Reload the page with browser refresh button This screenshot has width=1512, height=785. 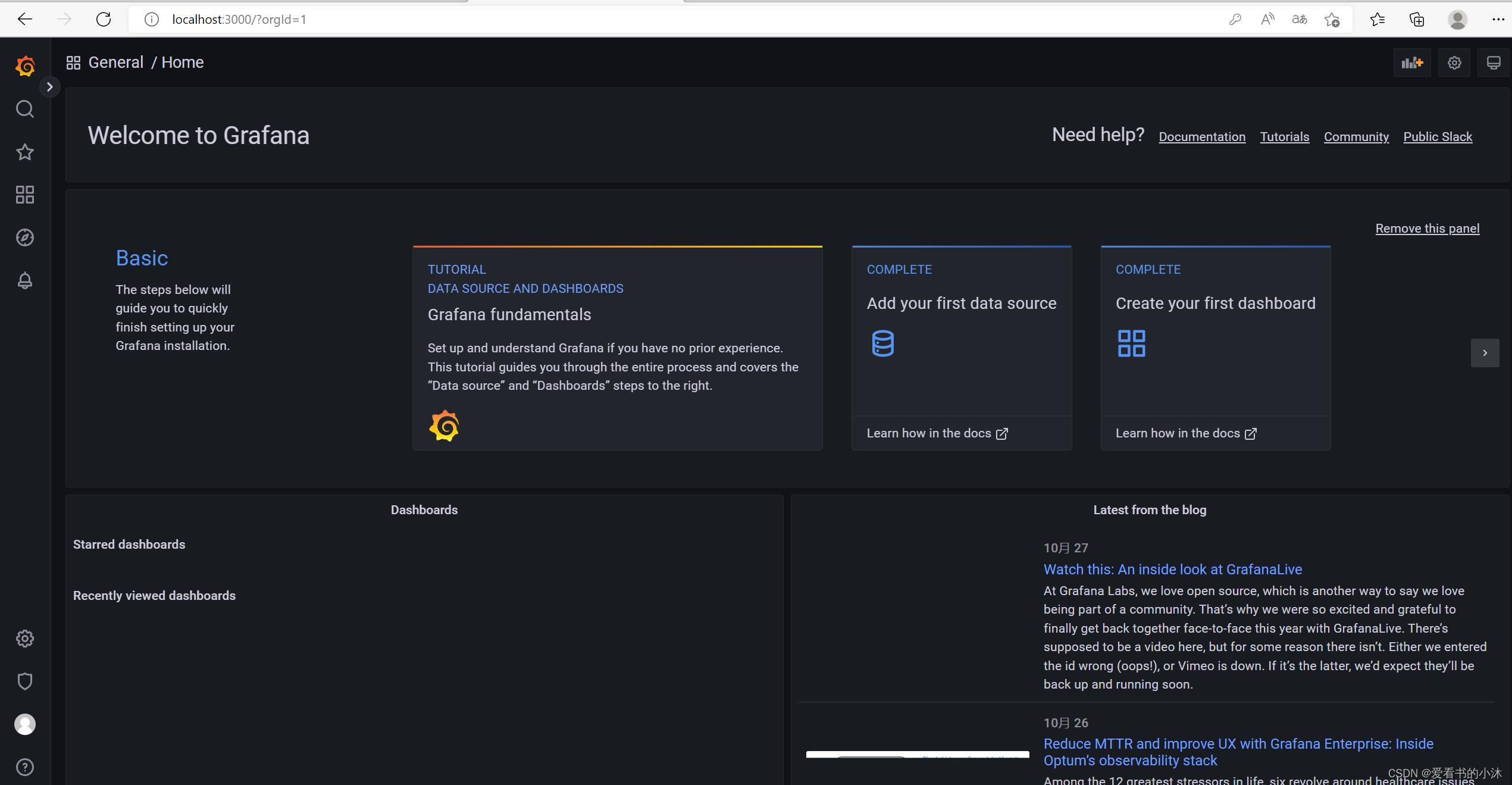[104, 20]
